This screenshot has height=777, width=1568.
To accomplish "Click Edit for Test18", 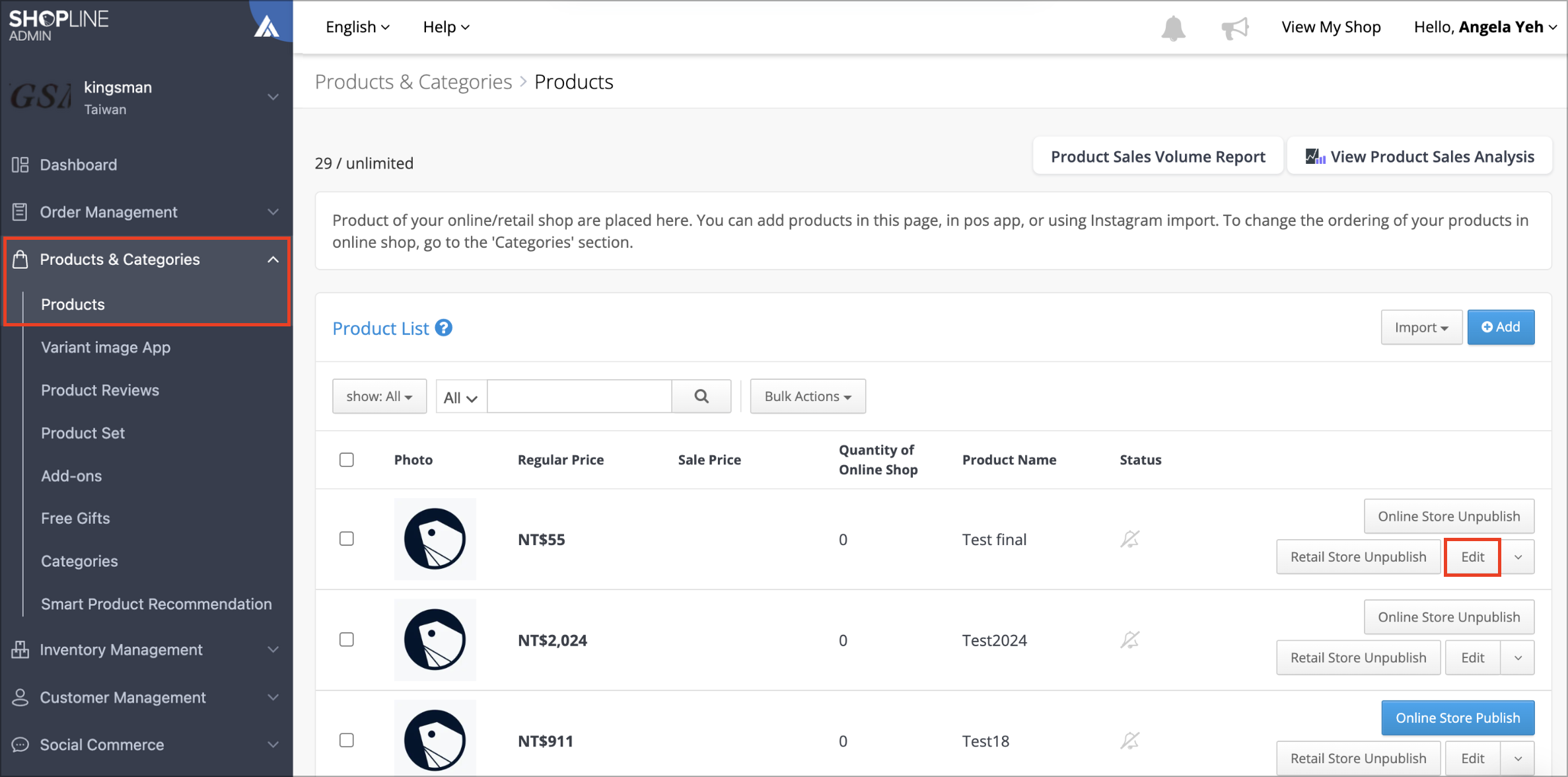I will [x=1472, y=758].
